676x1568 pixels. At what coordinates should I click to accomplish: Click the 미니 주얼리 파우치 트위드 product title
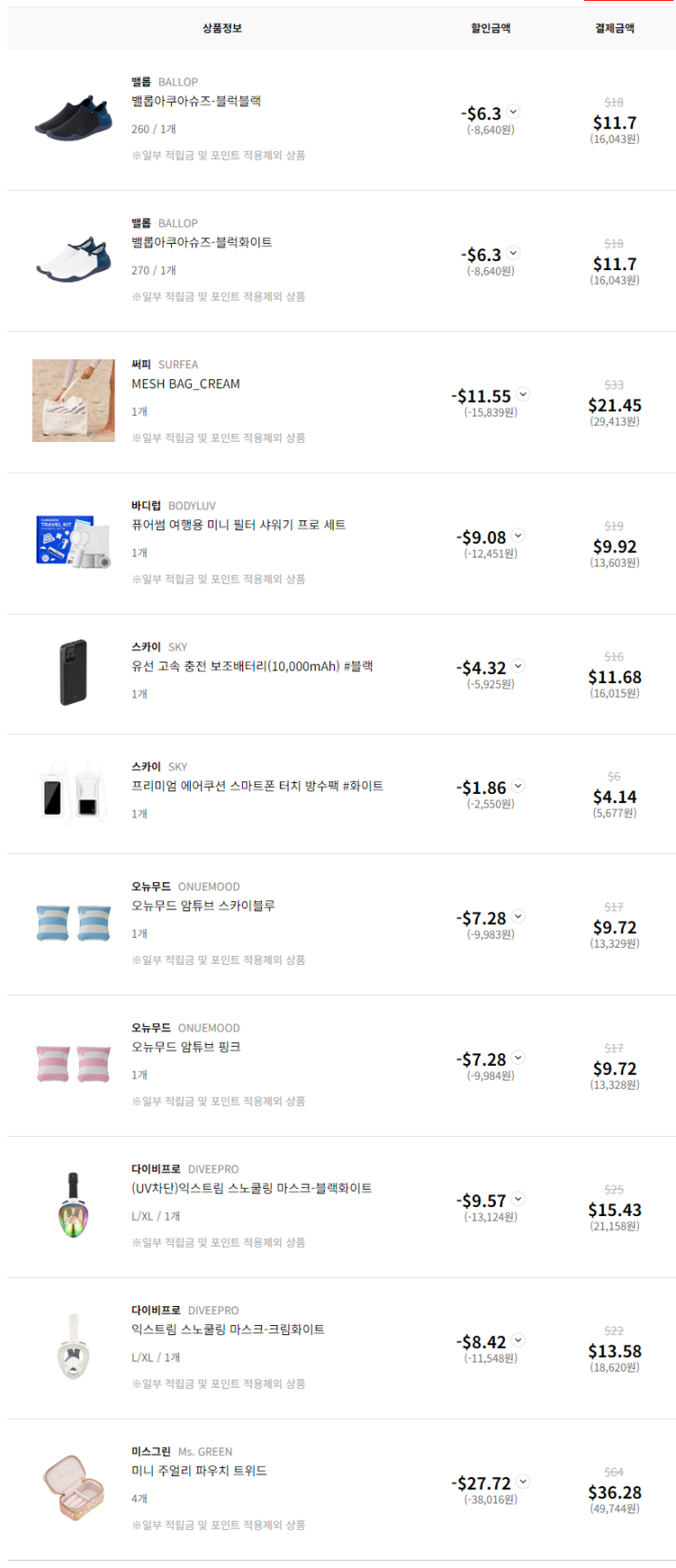[x=199, y=1471]
